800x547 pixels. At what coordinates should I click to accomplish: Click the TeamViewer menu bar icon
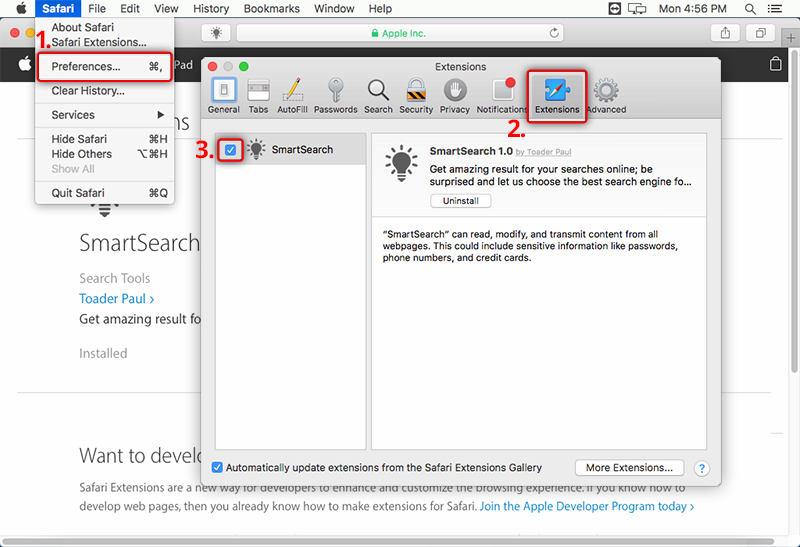tap(615, 9)
